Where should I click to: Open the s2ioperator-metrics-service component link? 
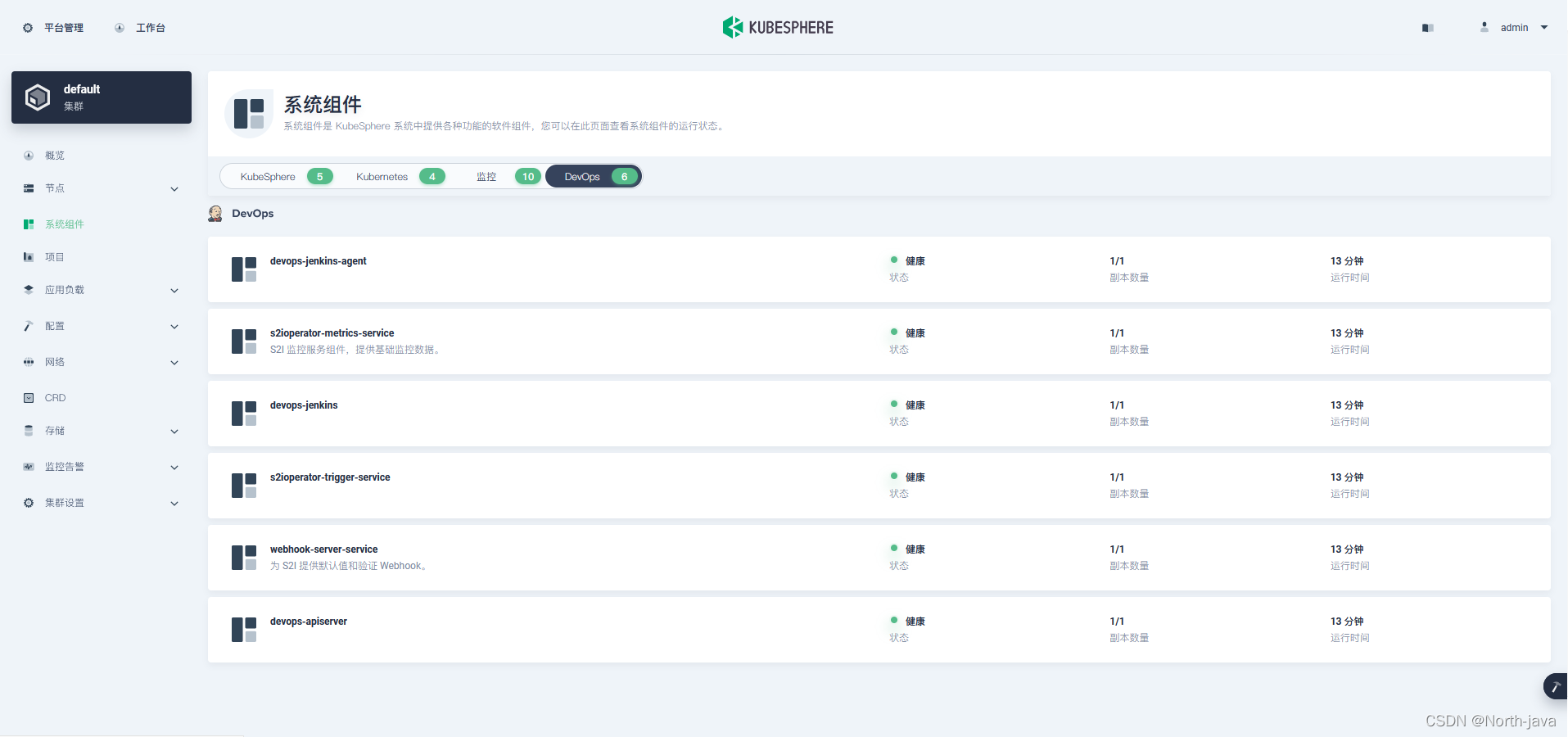(x=332, y=333)
